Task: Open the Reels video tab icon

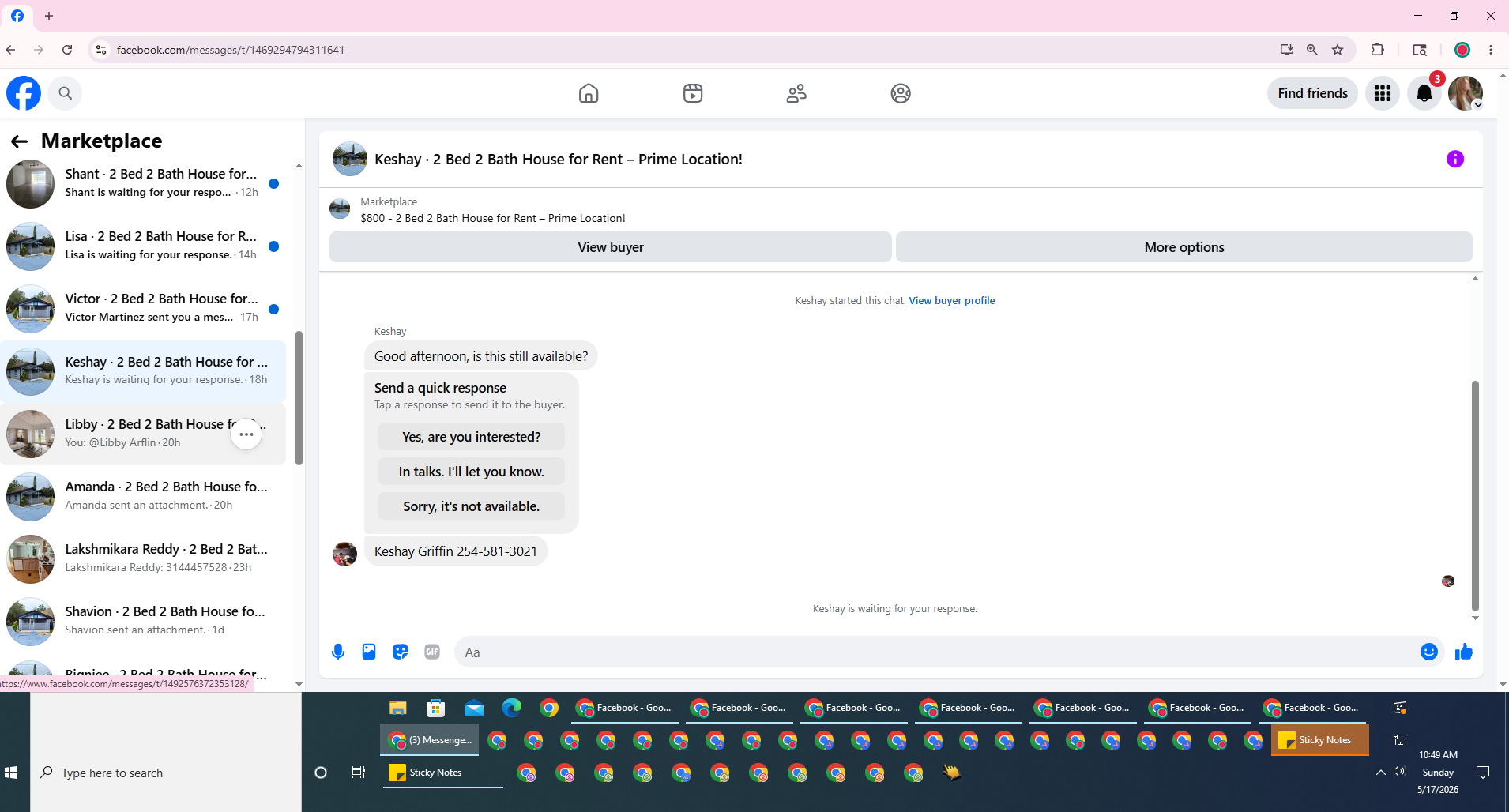Action: (693, 93)
